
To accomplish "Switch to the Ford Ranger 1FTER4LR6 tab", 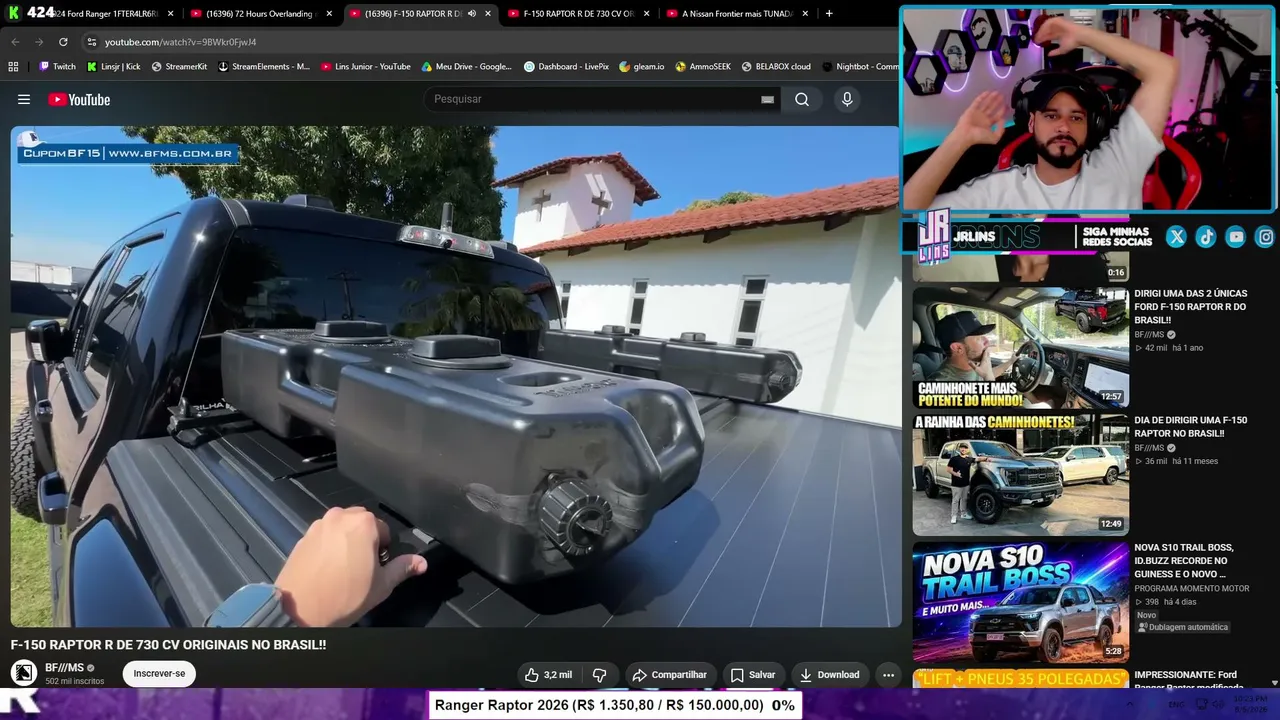I will 104,14.
